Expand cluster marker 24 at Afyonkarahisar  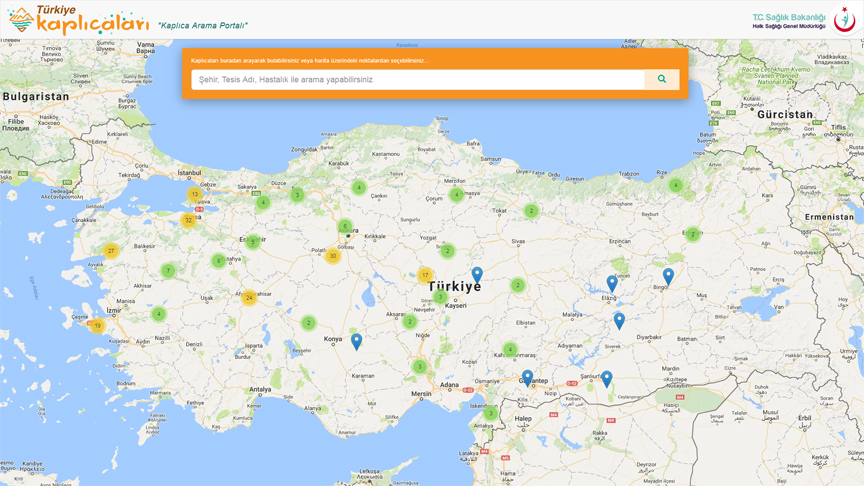click(x=249, y=298)
